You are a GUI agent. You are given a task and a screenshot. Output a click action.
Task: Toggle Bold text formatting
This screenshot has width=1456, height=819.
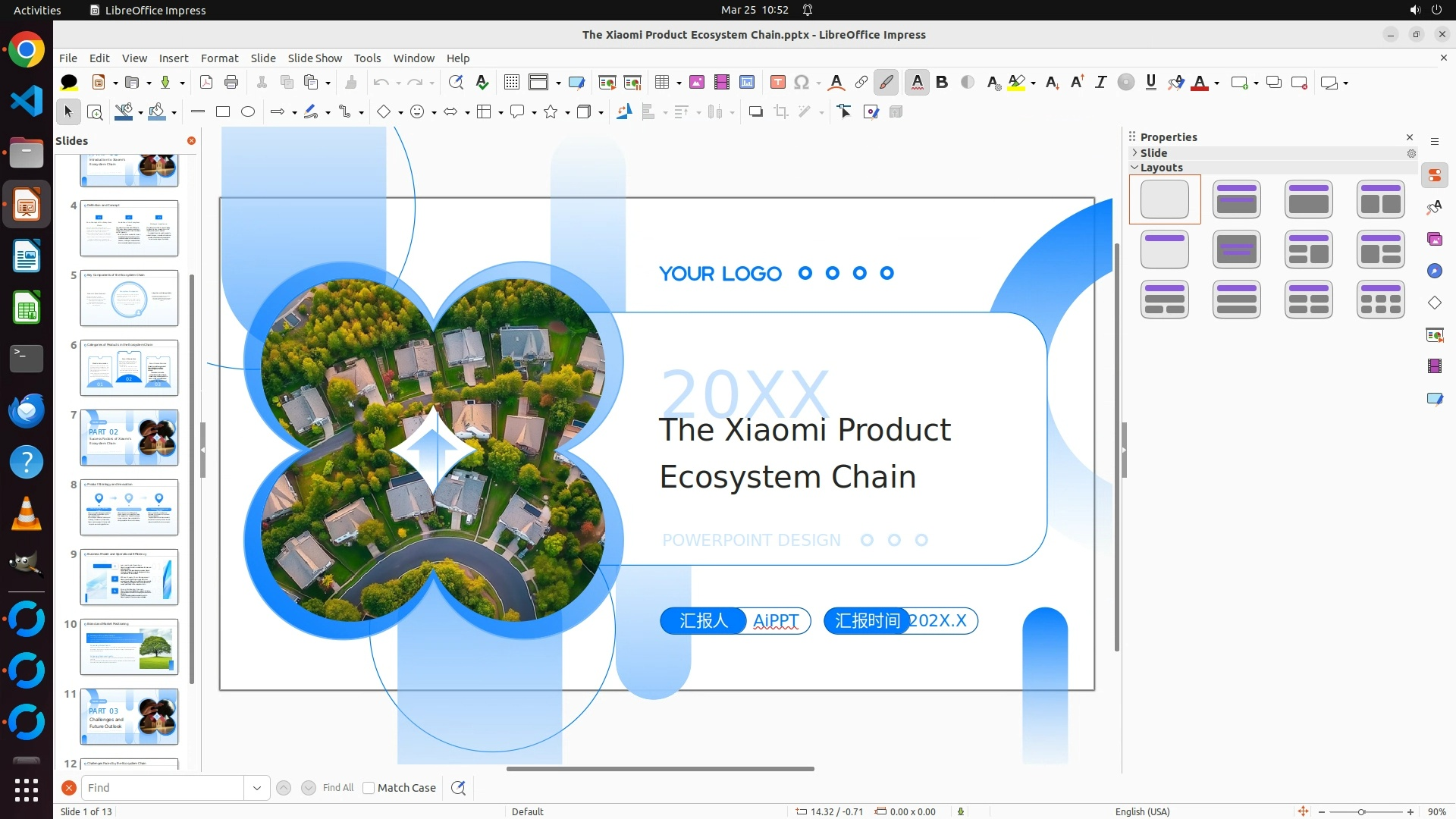[942, 83]
